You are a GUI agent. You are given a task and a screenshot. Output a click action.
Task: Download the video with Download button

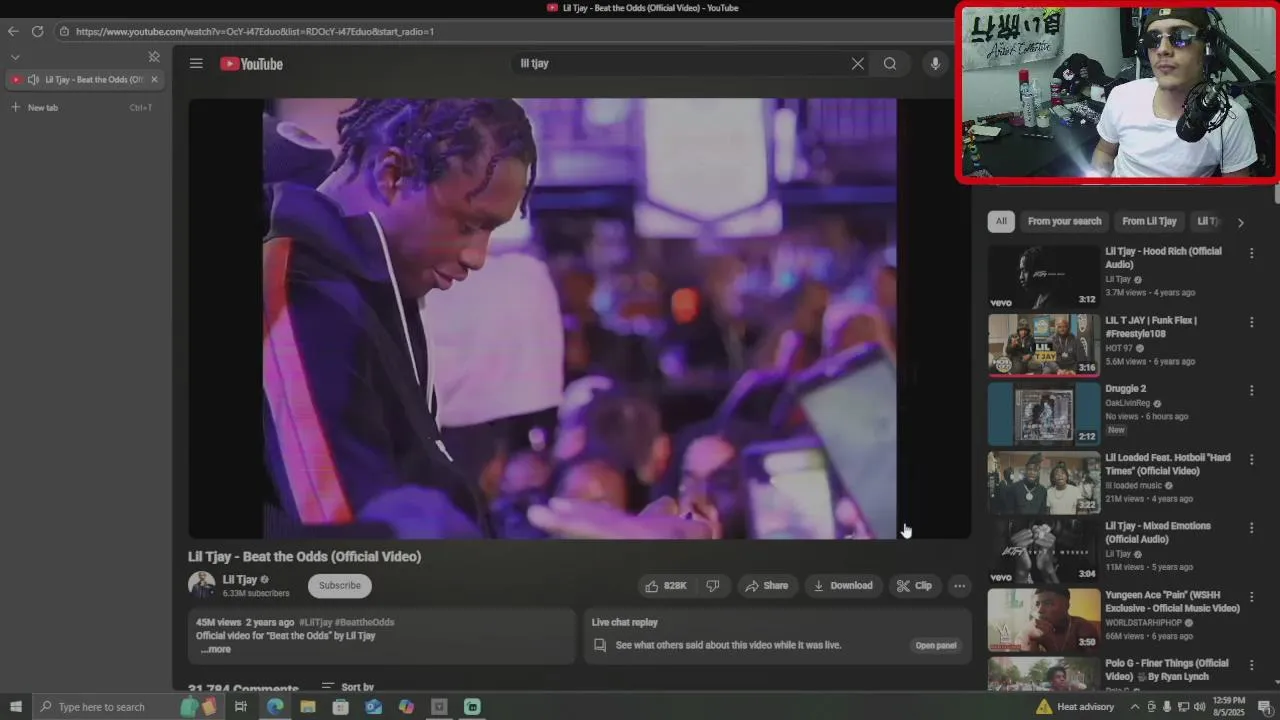(x=843, y=586)
